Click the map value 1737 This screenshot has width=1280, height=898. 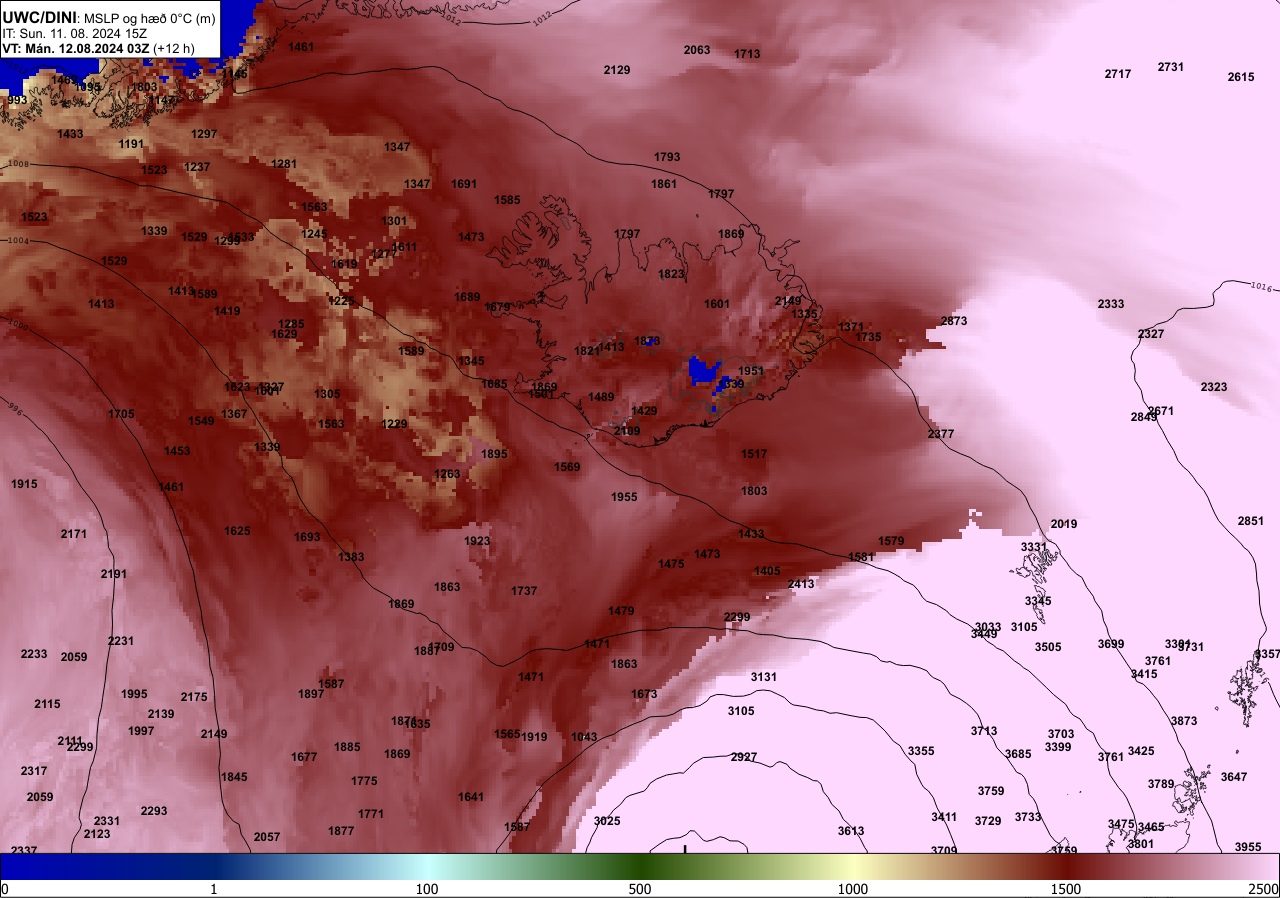524,591
